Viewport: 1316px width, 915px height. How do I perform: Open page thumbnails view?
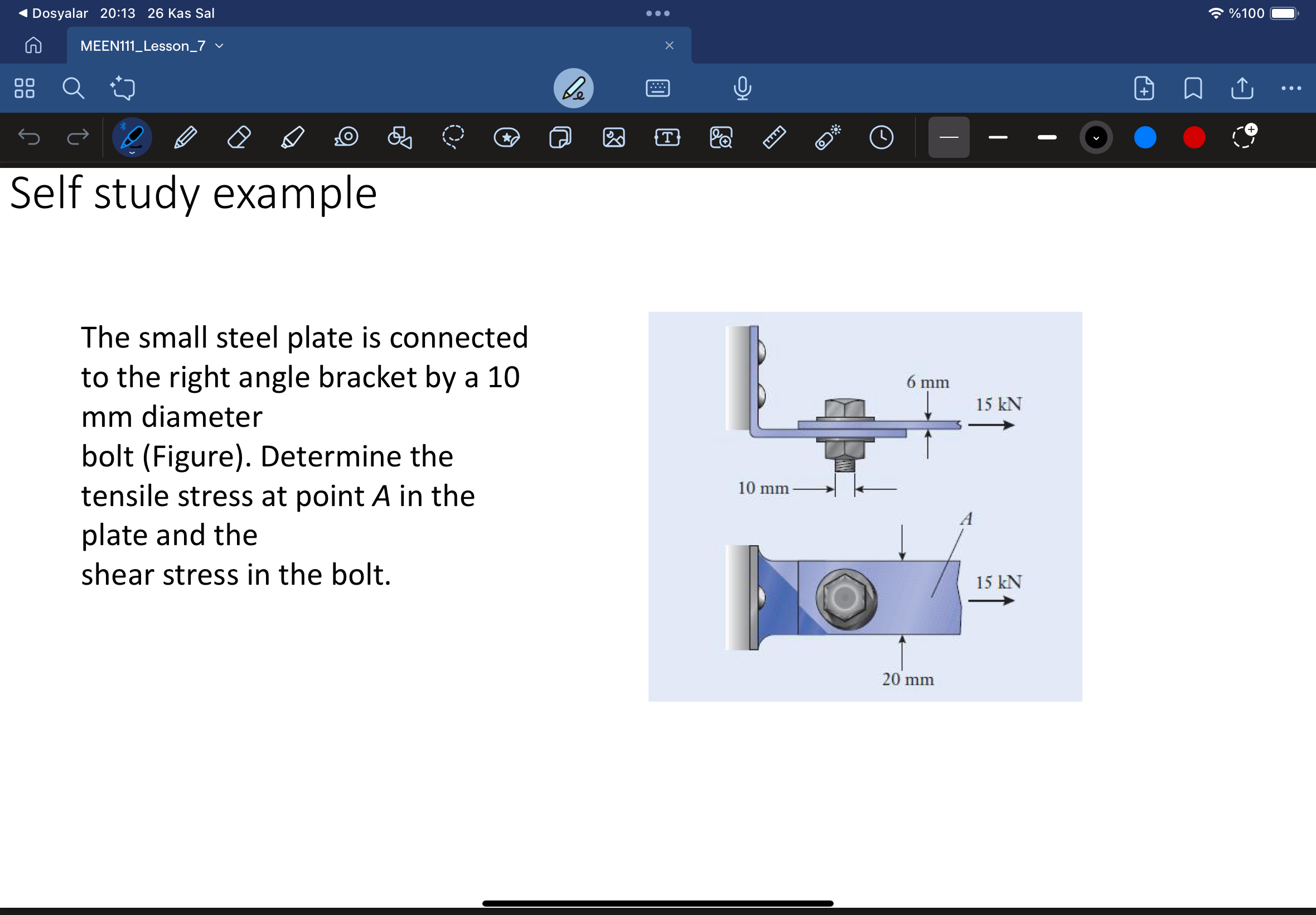pyautogui.click(x=24, y=88)
